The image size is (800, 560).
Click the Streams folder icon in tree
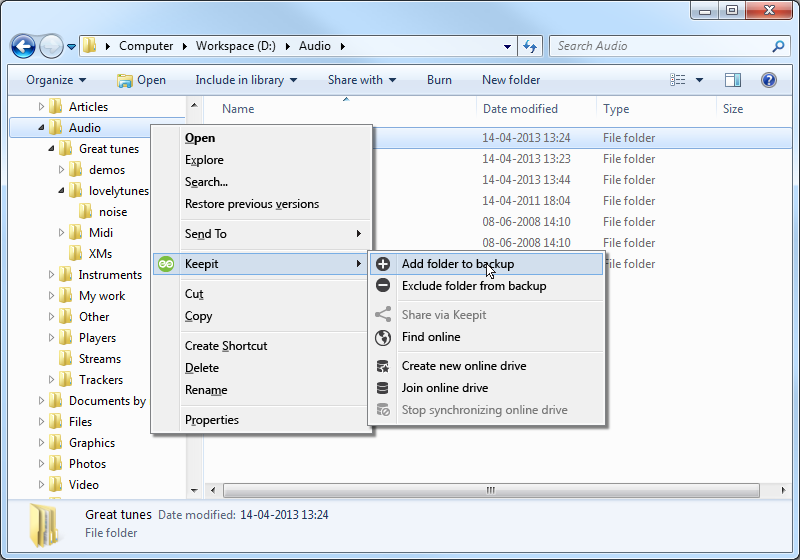click(x=65, y=359)
